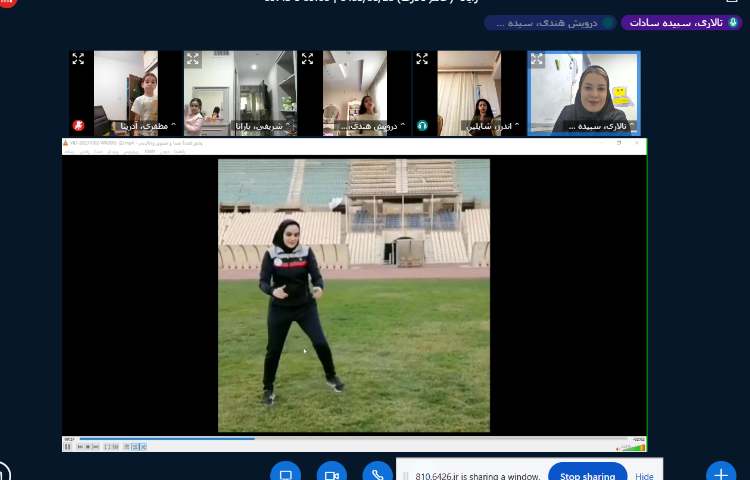
Task: Pause the VLC video playback
Action: 67,447
